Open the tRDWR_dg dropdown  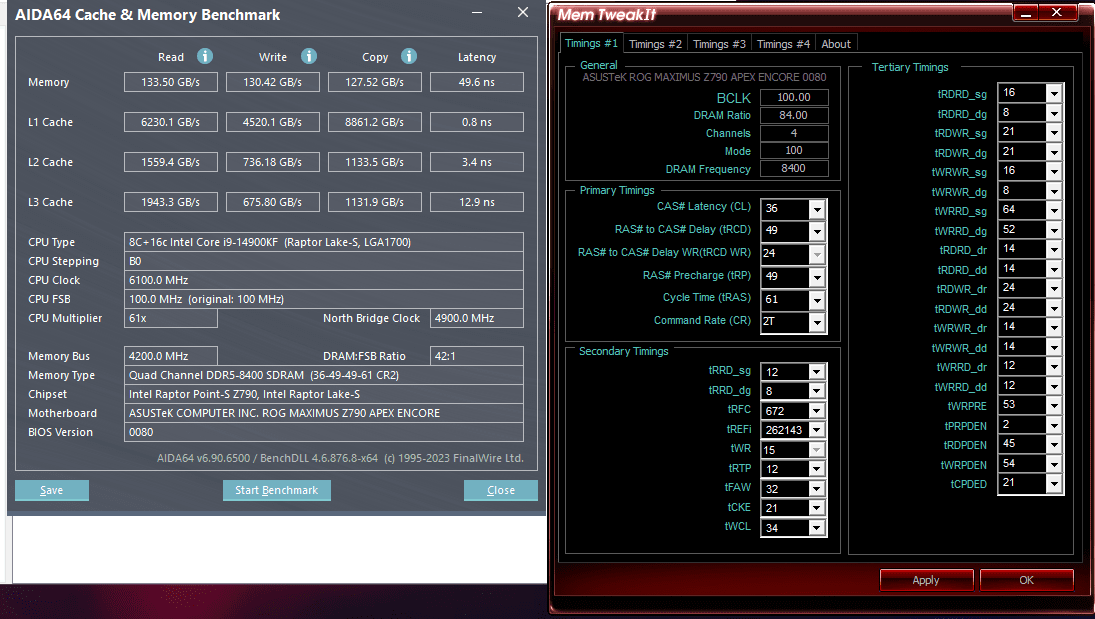1054,152
